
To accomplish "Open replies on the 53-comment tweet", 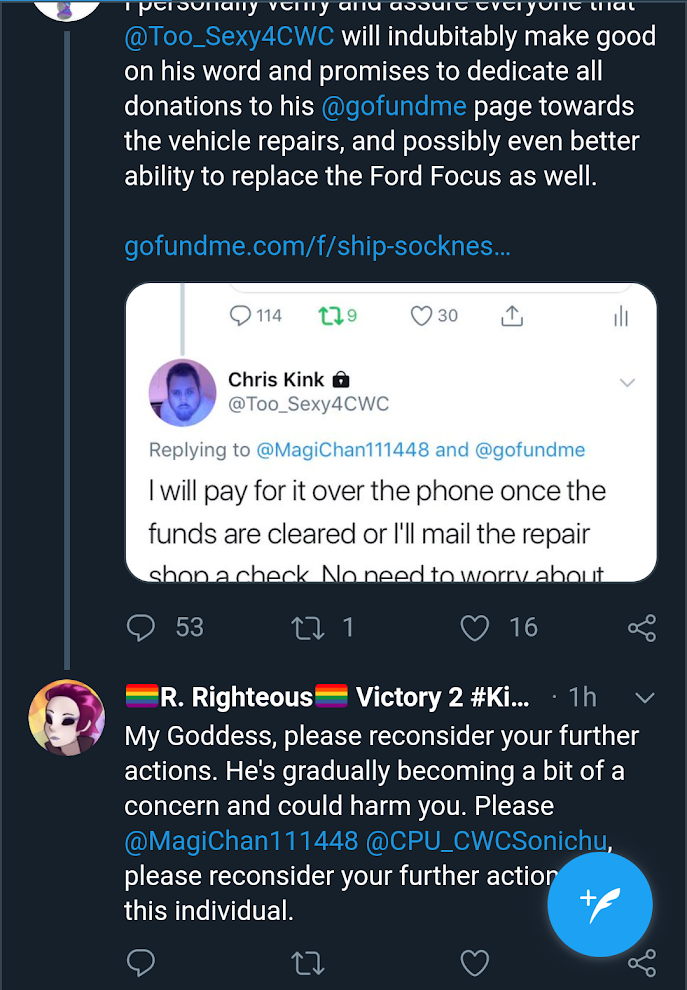I will click(x=141, y=628).
